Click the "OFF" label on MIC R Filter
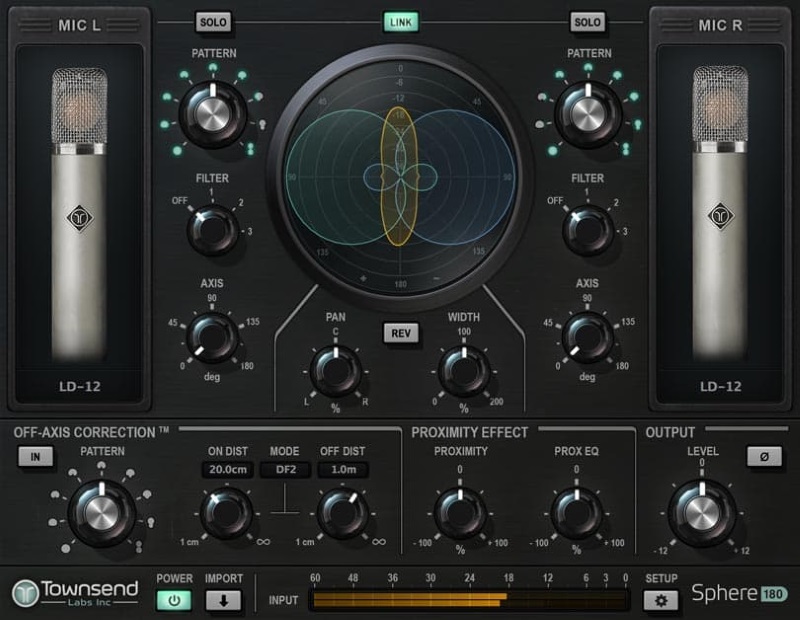The image size is (800, 620). (555, 201)
